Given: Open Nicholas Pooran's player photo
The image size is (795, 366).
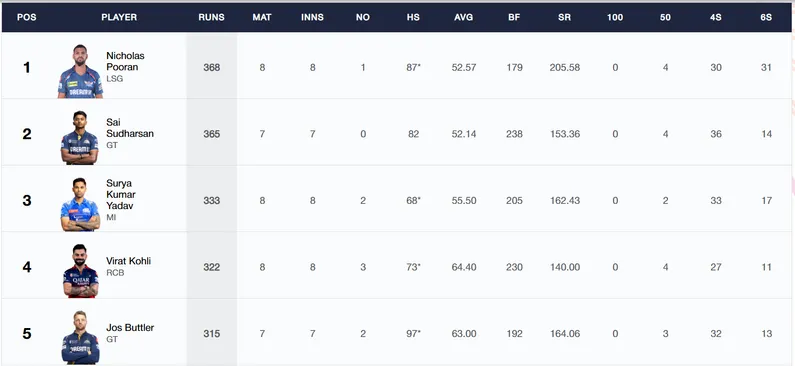Looking at the screenshot, I should [80, 71].
